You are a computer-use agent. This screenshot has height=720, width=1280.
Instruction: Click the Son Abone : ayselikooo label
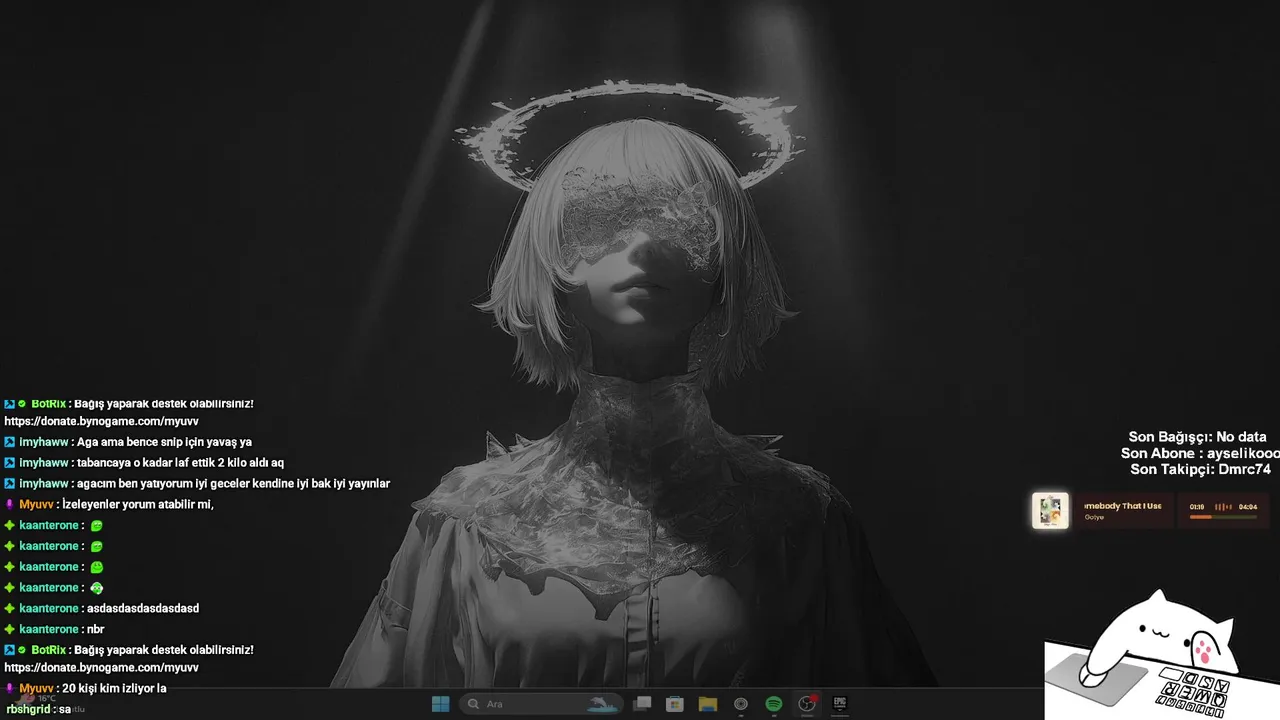point(1200,453)
